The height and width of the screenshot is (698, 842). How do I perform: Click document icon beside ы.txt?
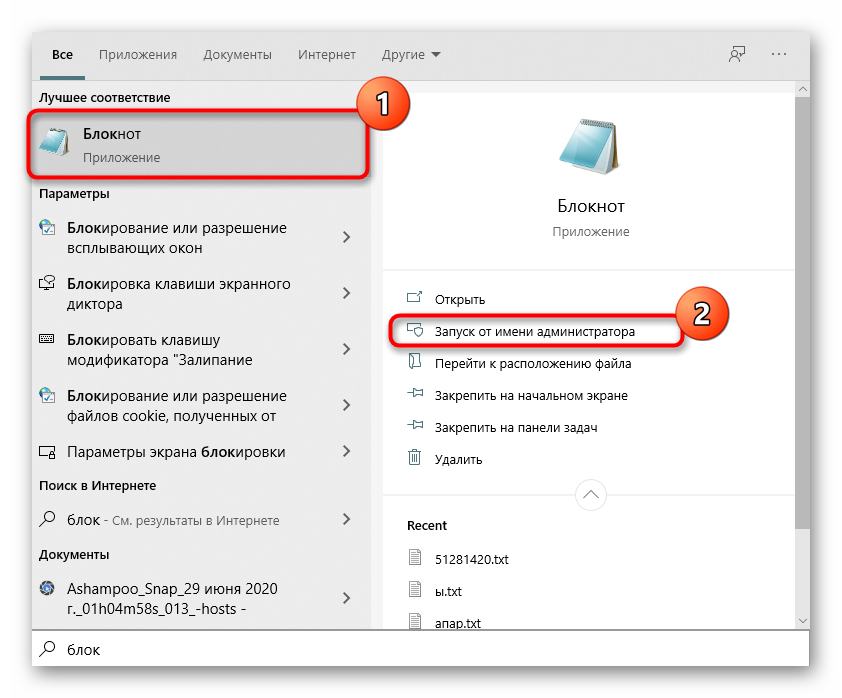(x=415, y=589)
